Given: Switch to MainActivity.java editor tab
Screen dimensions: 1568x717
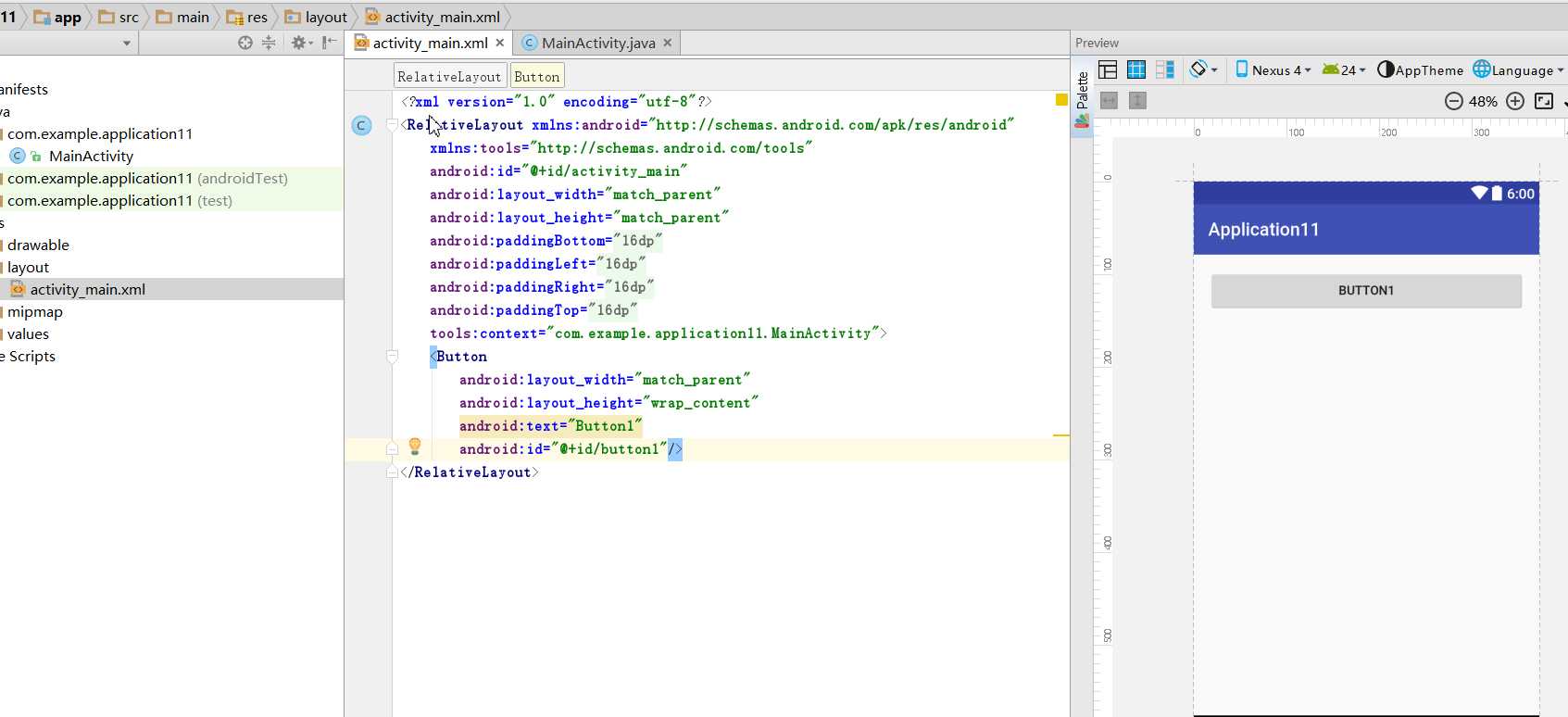Looking at the screenshot, I should click(x=598, y=43).
